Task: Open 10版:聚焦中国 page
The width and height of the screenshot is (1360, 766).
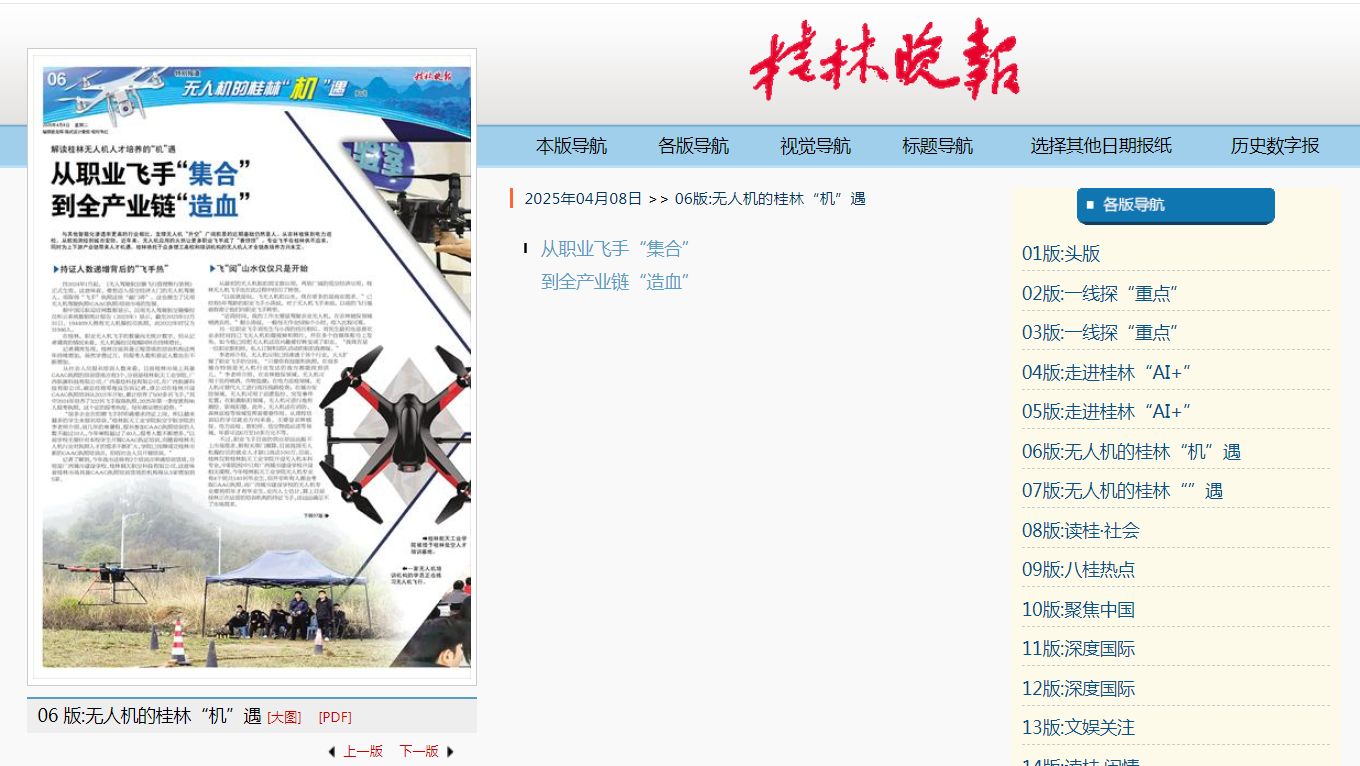Action: coord(1078,609)
